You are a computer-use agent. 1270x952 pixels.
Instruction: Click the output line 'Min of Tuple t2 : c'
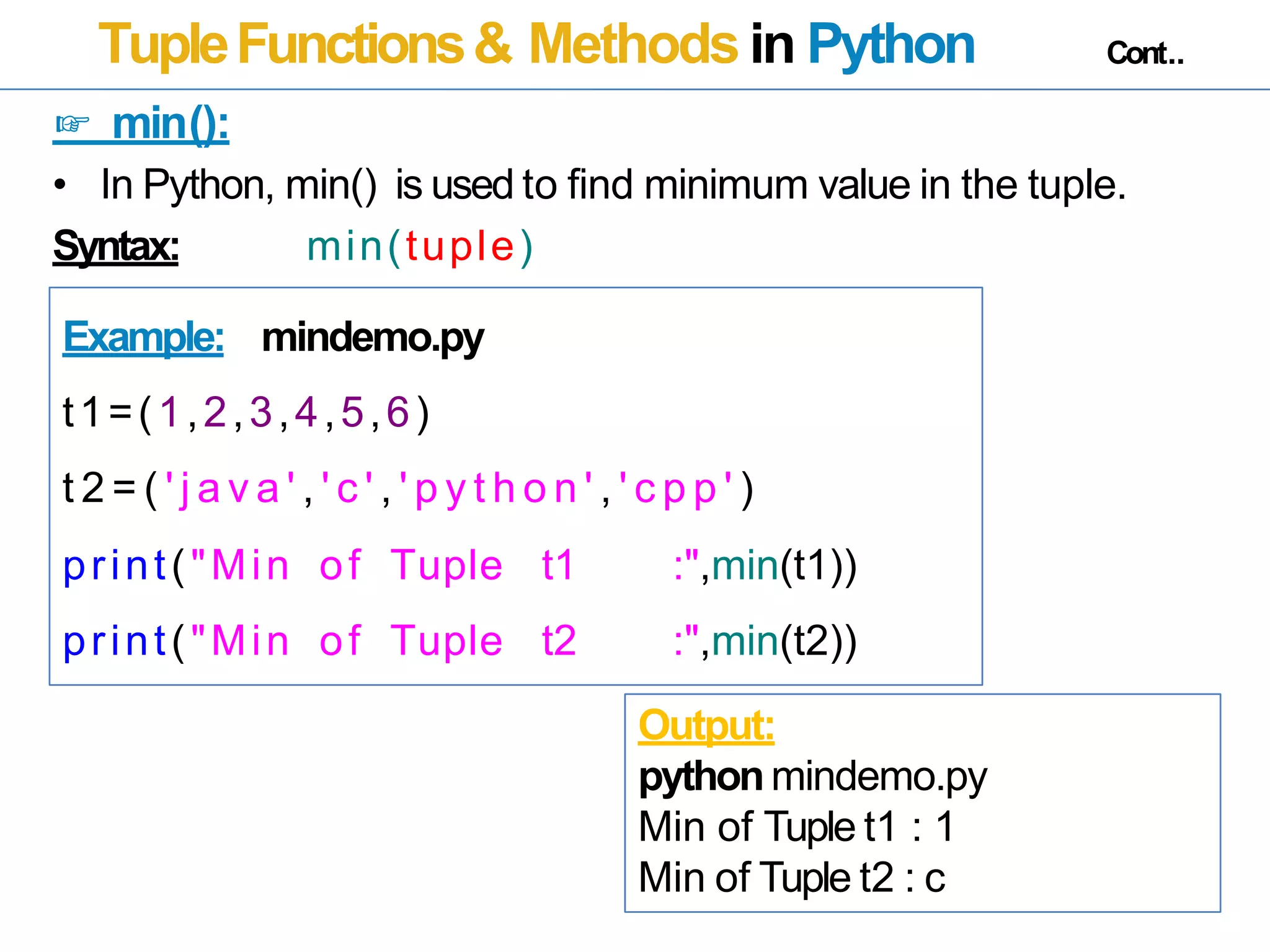click(x=792, y=878)
